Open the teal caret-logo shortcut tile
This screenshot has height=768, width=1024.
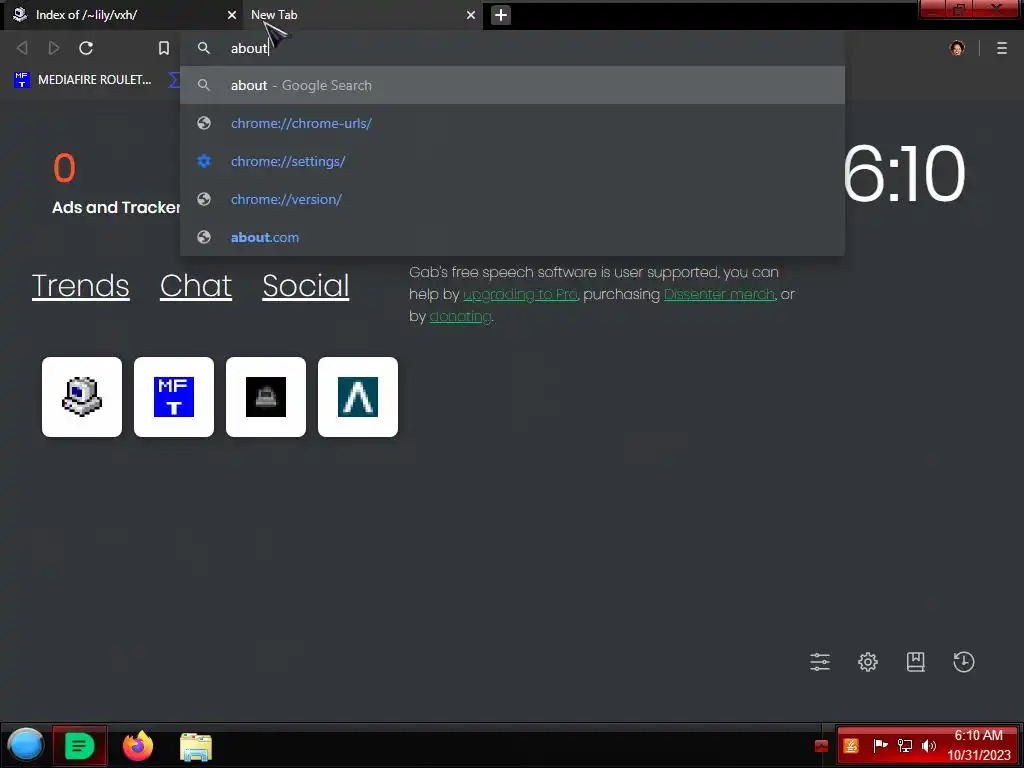click(358, 397)
